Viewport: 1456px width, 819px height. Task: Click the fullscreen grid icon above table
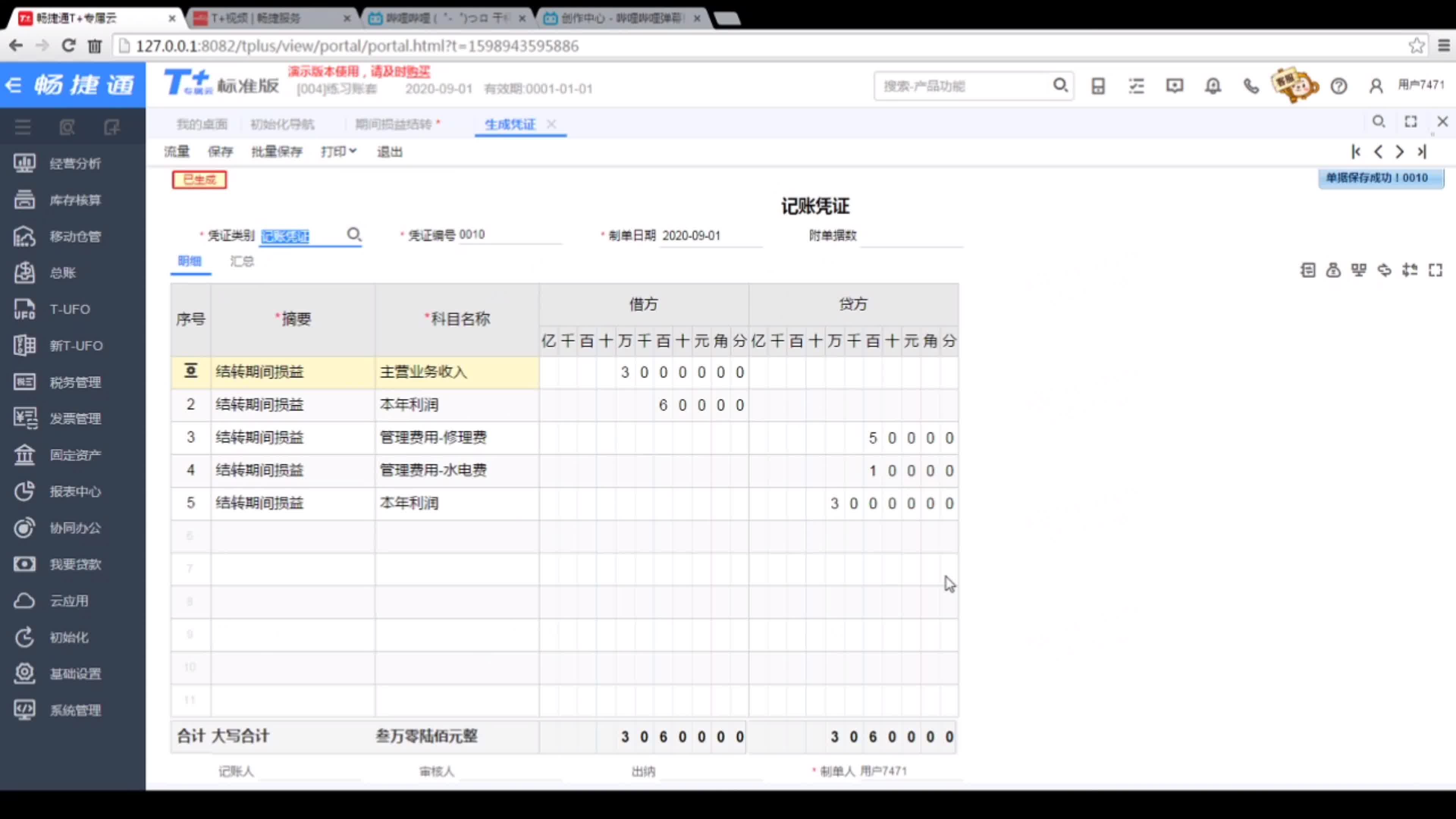[1435, 270]
